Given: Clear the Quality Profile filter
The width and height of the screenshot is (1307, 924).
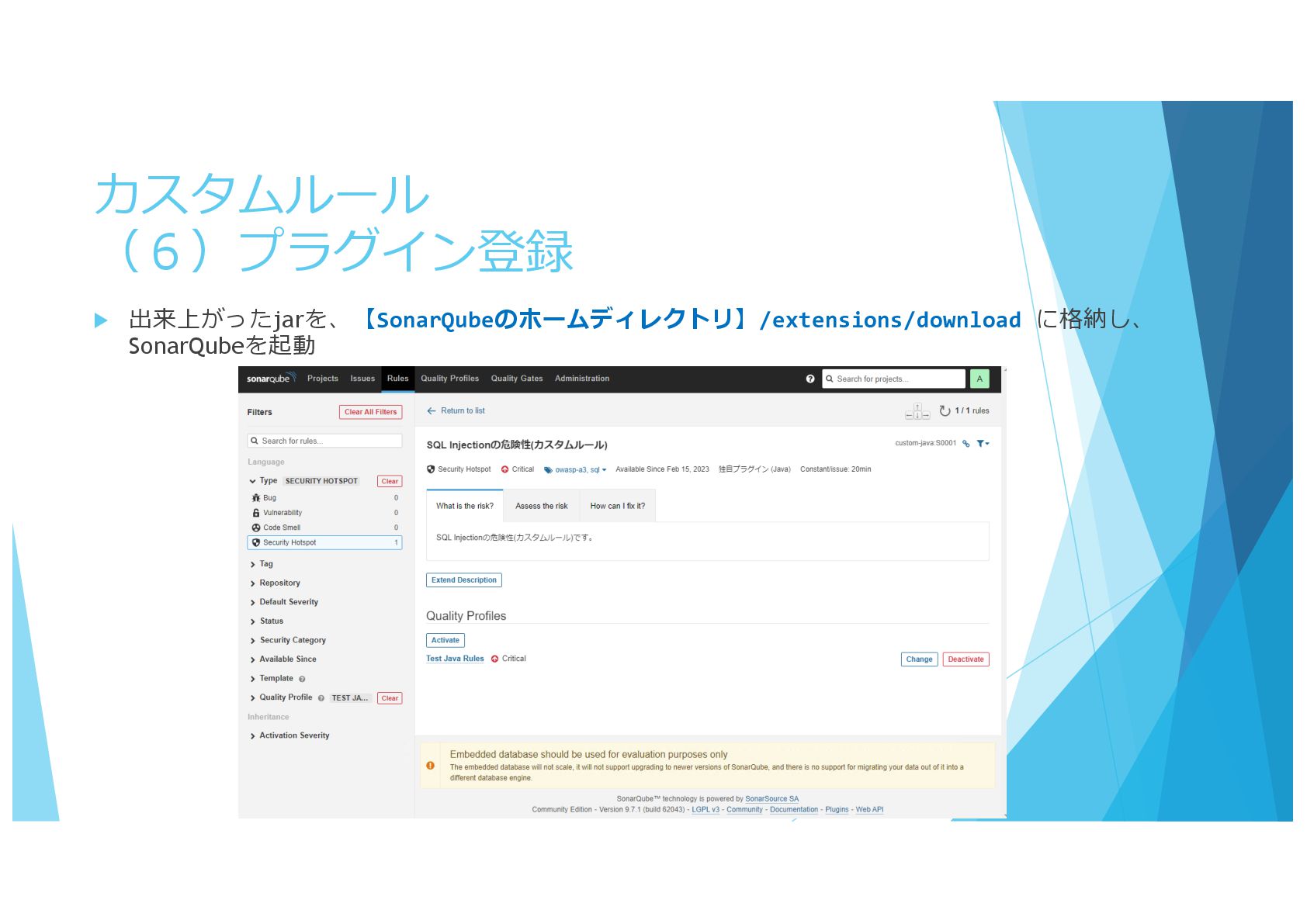Looking at the screenshot, I should (390, 698).
